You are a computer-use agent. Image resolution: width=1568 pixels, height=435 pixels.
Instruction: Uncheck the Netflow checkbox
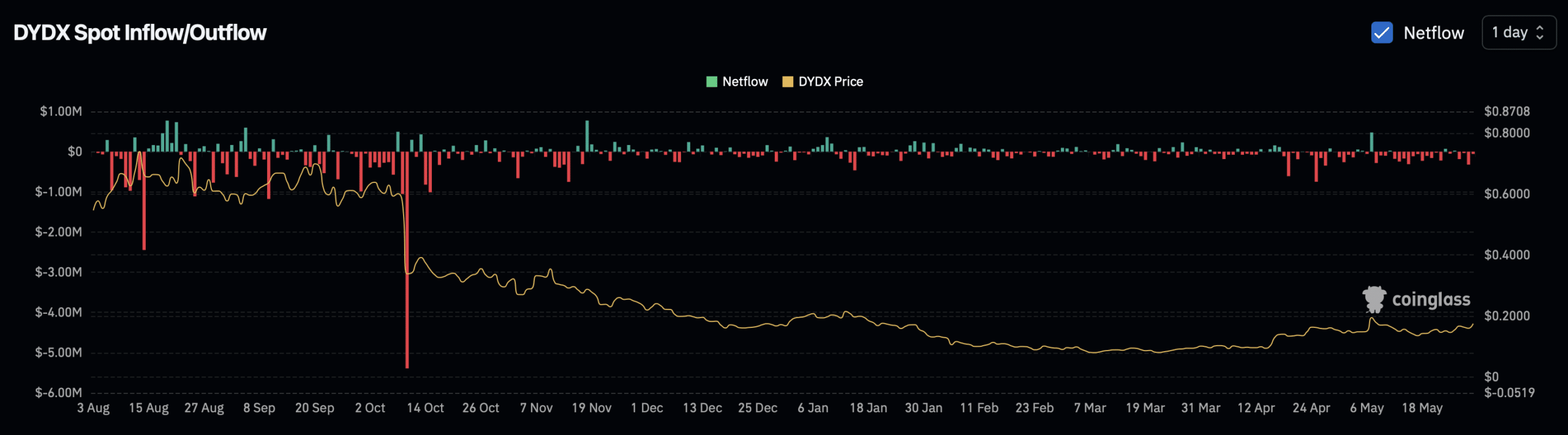click(x=1382, y=32)
